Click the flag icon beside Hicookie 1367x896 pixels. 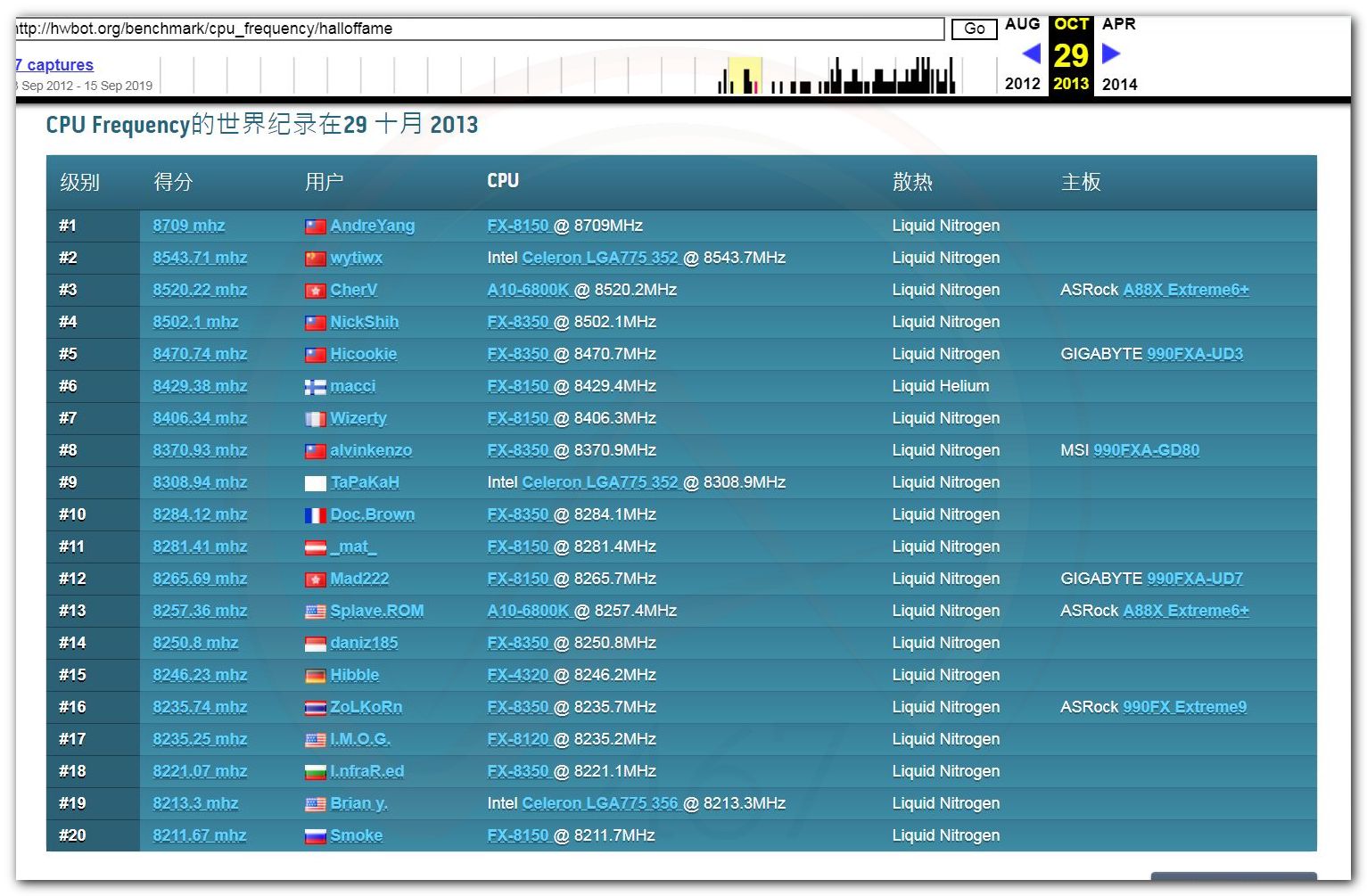315,355
